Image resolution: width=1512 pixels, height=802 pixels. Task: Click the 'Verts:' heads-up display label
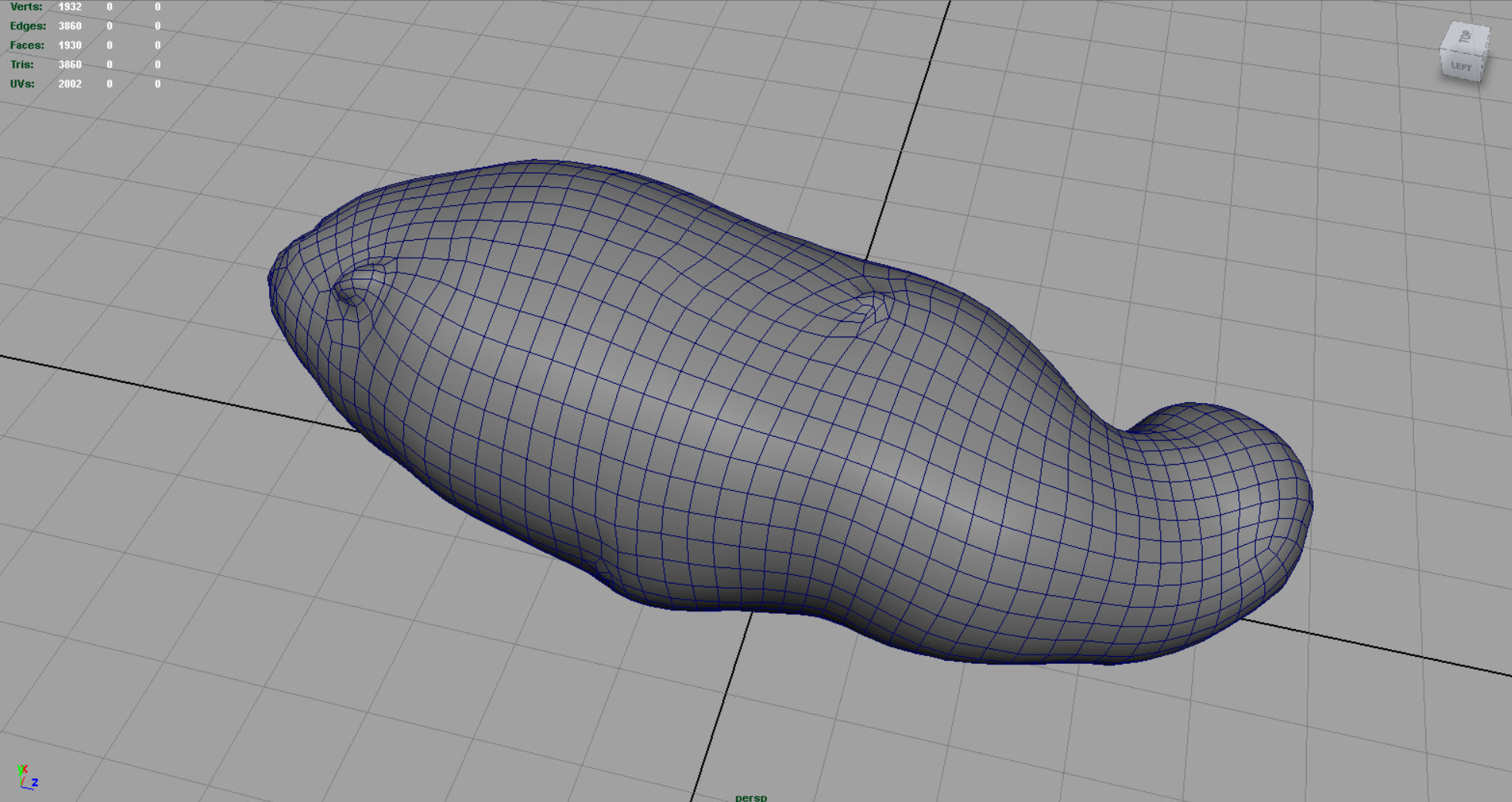(x=26, y=6)
